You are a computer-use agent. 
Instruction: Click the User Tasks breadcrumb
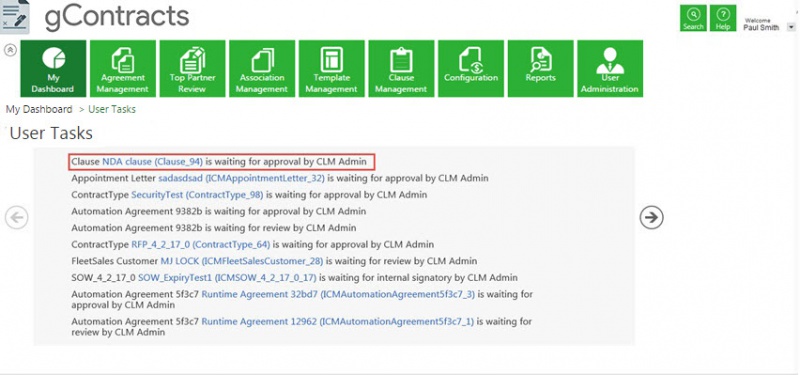(112, 109)
